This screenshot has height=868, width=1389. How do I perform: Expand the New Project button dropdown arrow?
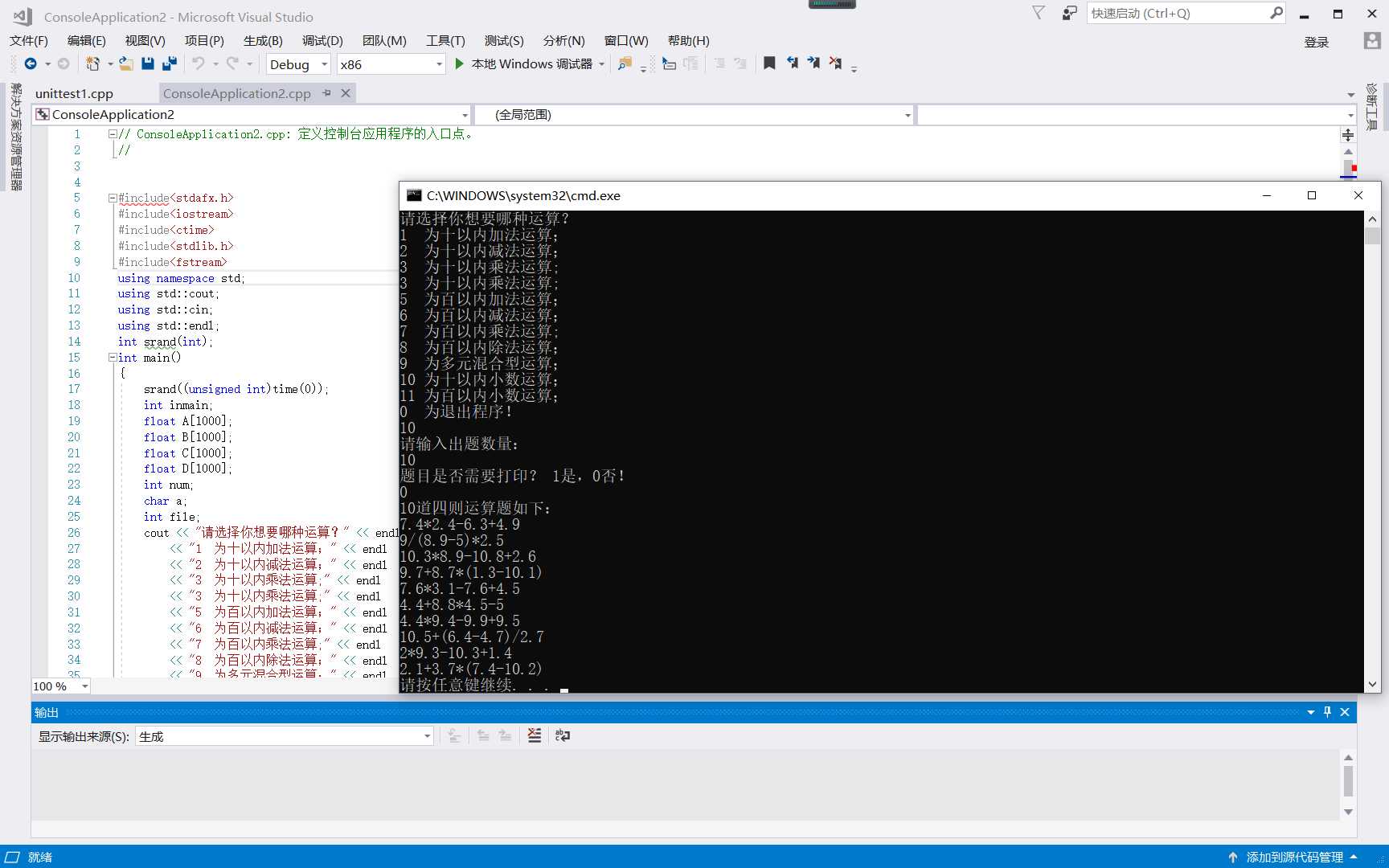point(110,64)
